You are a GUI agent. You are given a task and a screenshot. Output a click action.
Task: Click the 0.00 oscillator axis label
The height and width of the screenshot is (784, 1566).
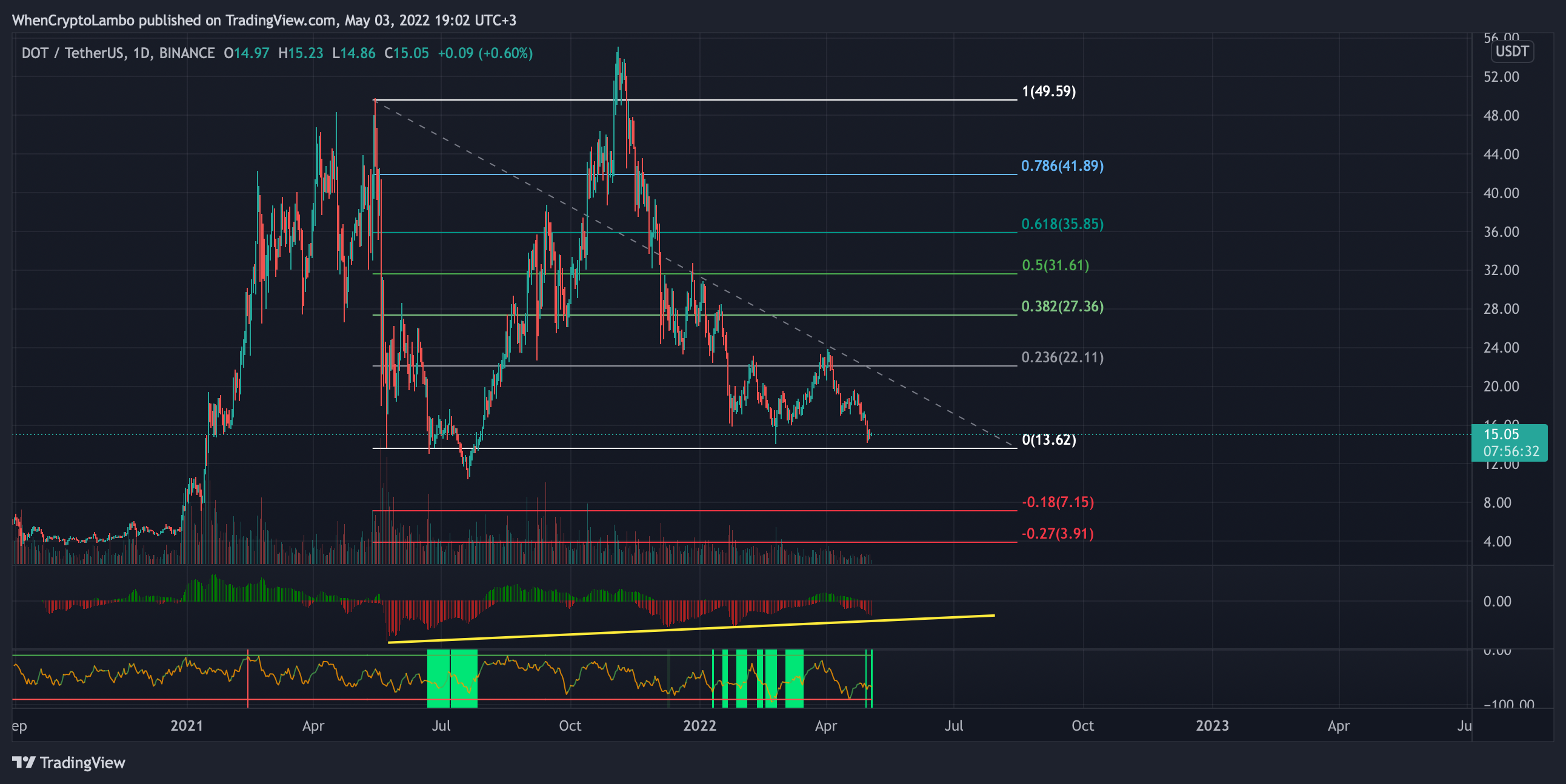[x=1497, y=602]
